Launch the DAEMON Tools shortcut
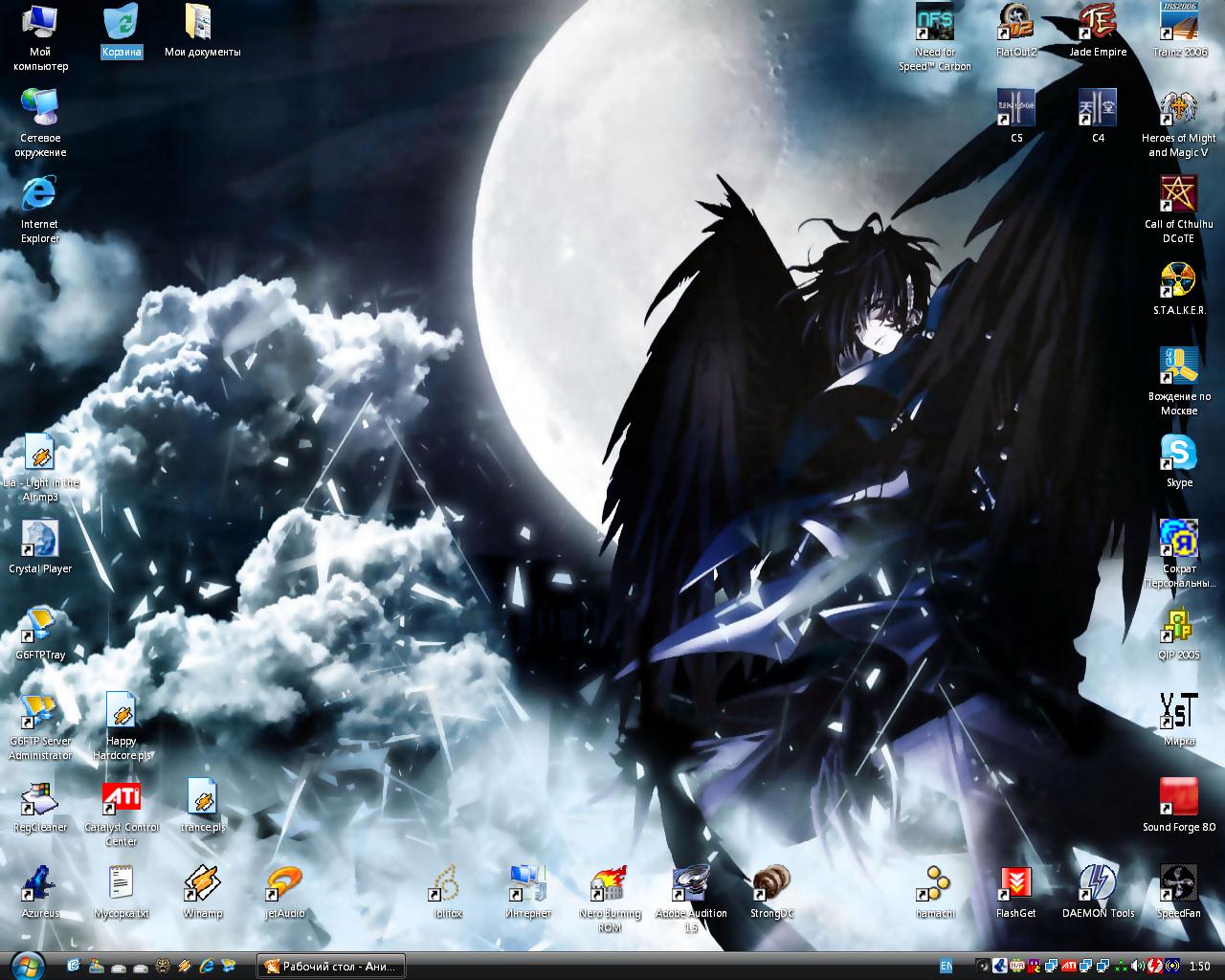The image size is (1225, 980). [1098, 893]
